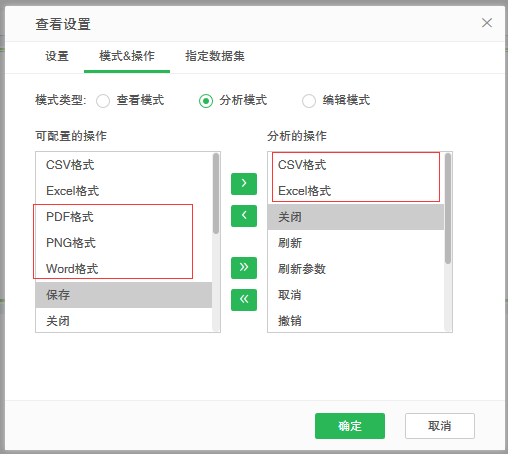Click the single right arrow move button
This screenshot has height=454, width=508.
[244, 184]
